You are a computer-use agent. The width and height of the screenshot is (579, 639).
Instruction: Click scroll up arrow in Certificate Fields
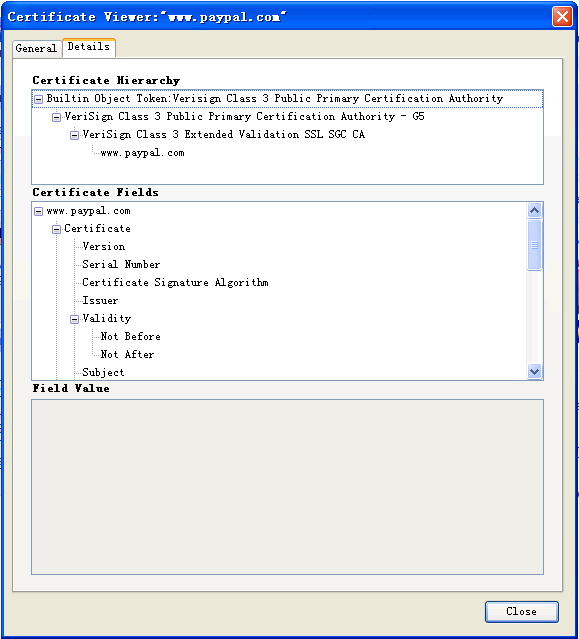[x=534, y=210]
